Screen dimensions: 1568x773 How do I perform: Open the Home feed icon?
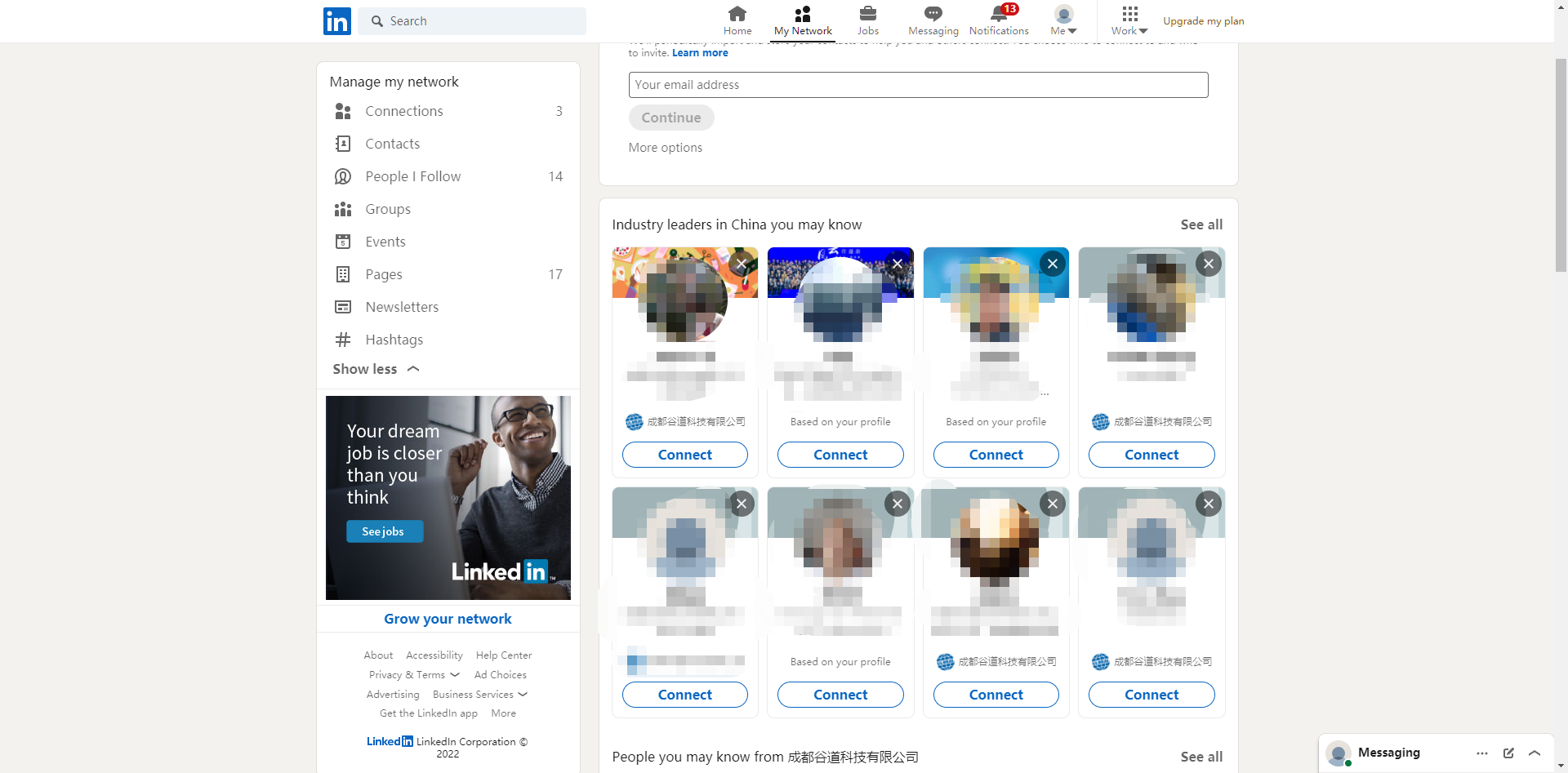[x=737, y=14]
